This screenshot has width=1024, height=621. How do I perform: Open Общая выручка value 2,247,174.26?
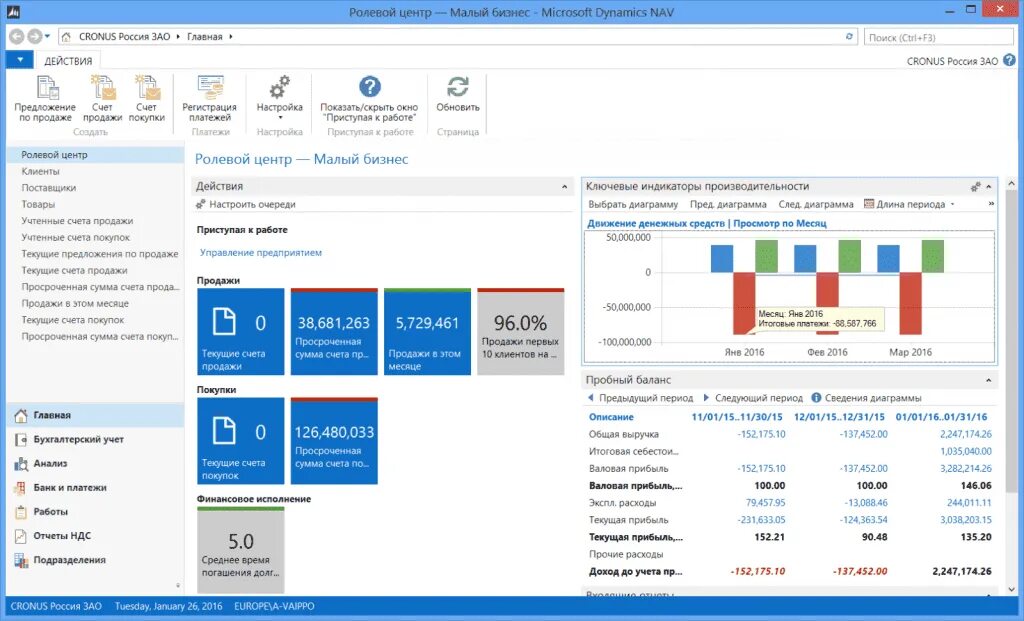(966, 434)
